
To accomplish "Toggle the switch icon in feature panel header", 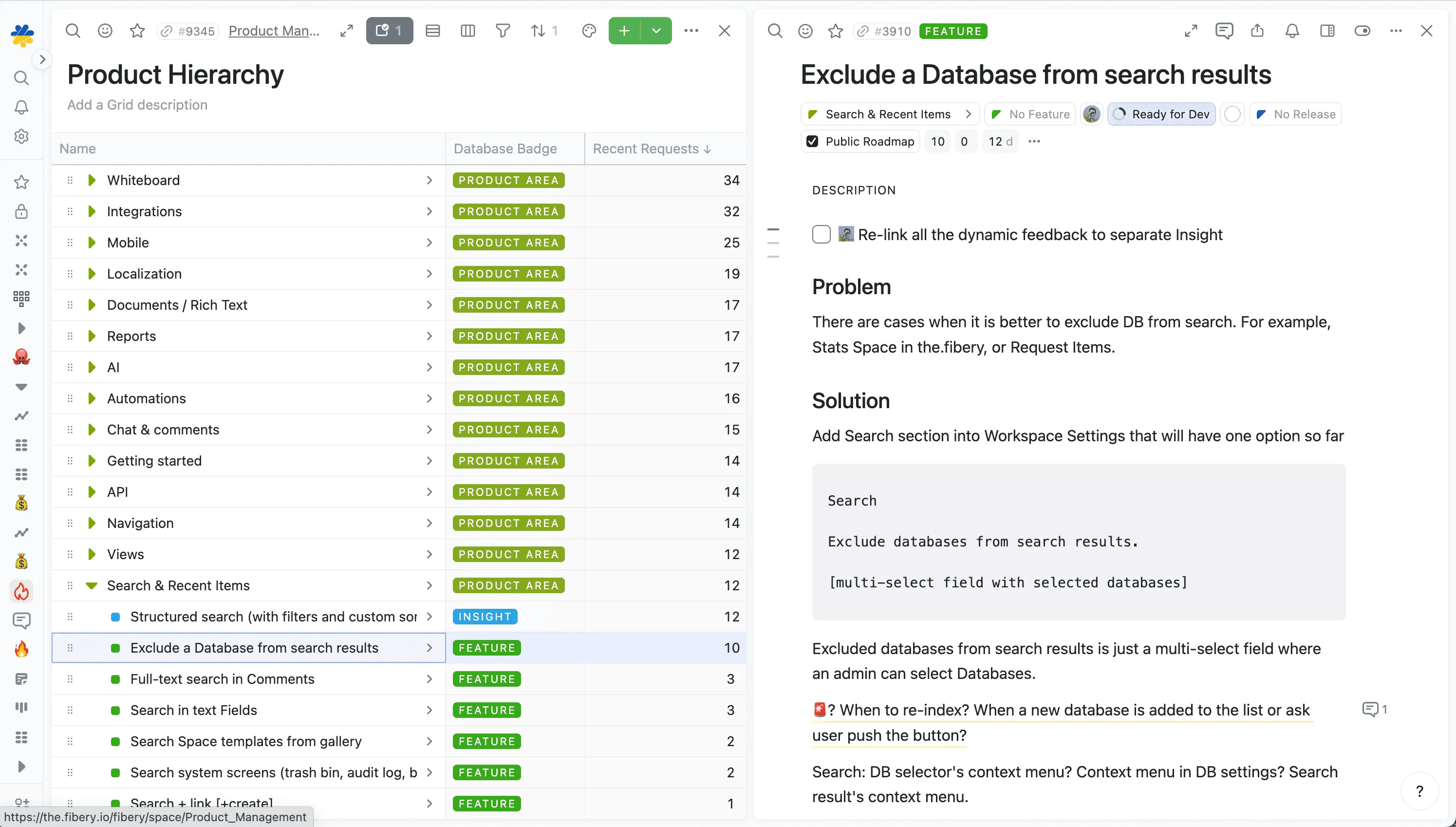I will pos(1363,31).
